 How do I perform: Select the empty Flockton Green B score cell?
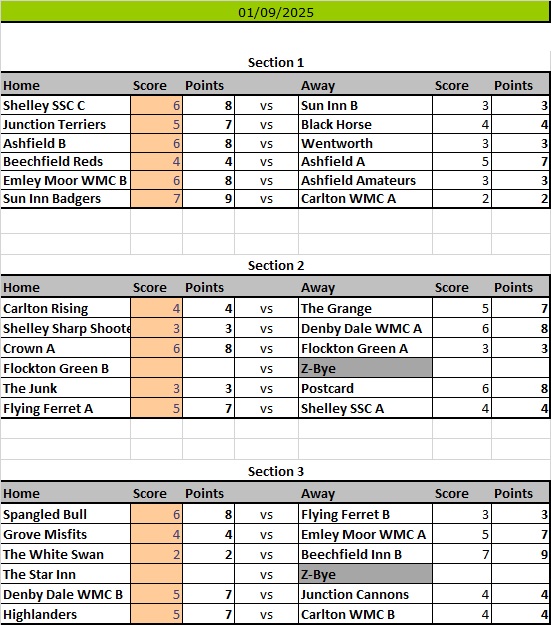pyautogui.click(x=157, y=368)
